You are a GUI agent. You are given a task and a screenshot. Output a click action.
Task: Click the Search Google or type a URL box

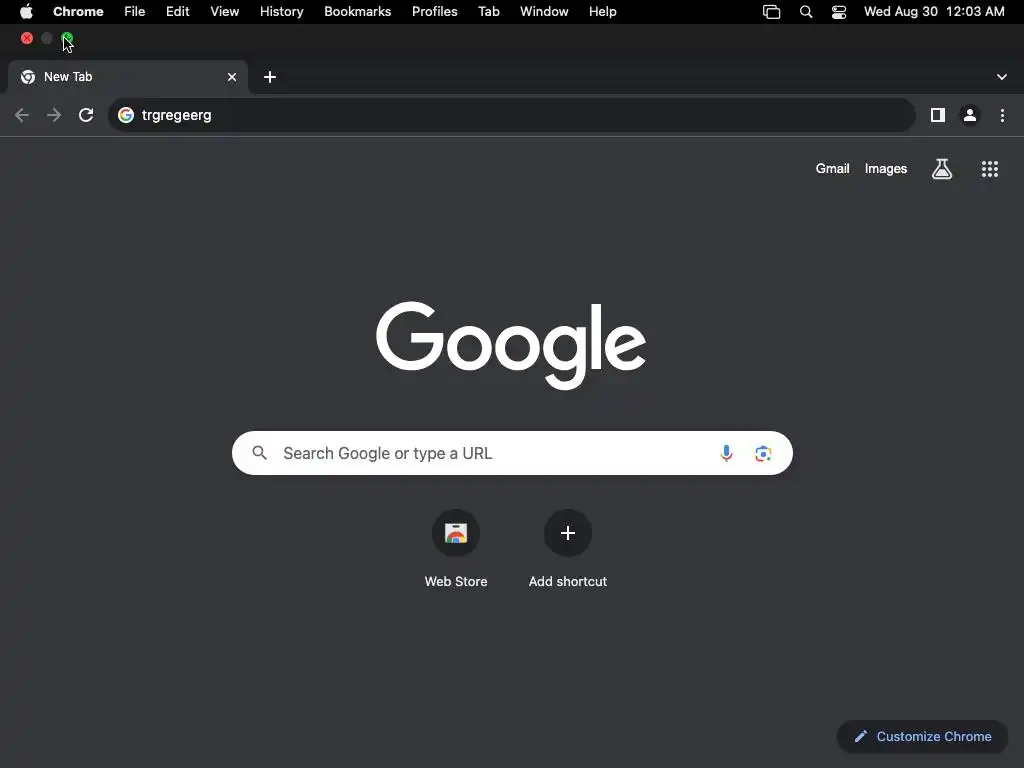tap(512, 453)
